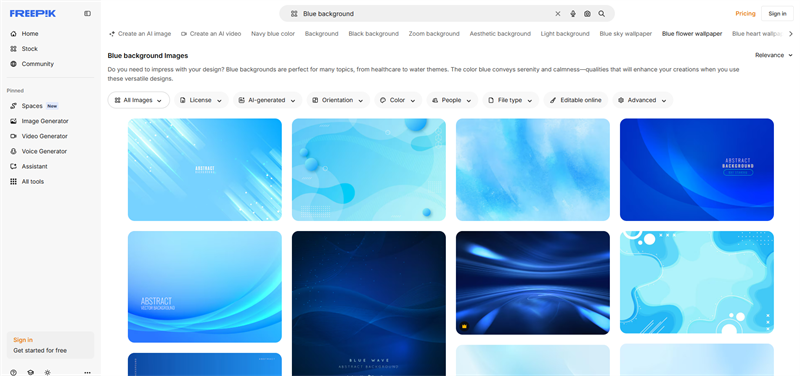This screenshot has width=800, height=376.
Task: Expand the People filter
Action: 452,100
